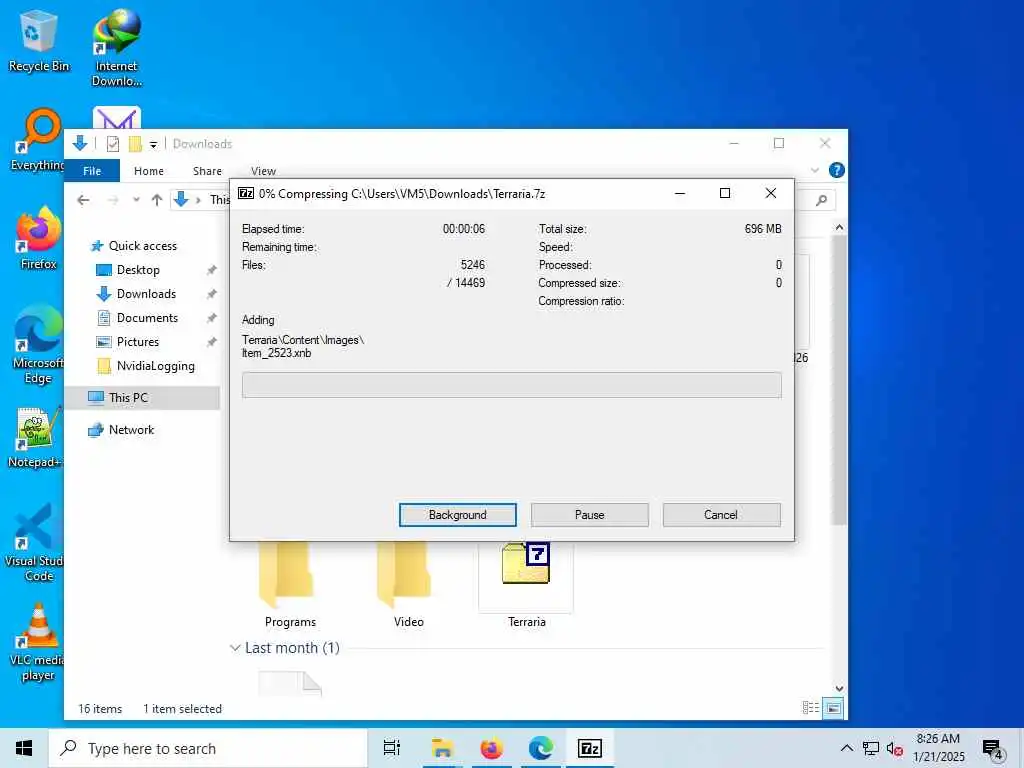
Task: Click the Properties quick access toolbar icon
Action: point(113,144)
